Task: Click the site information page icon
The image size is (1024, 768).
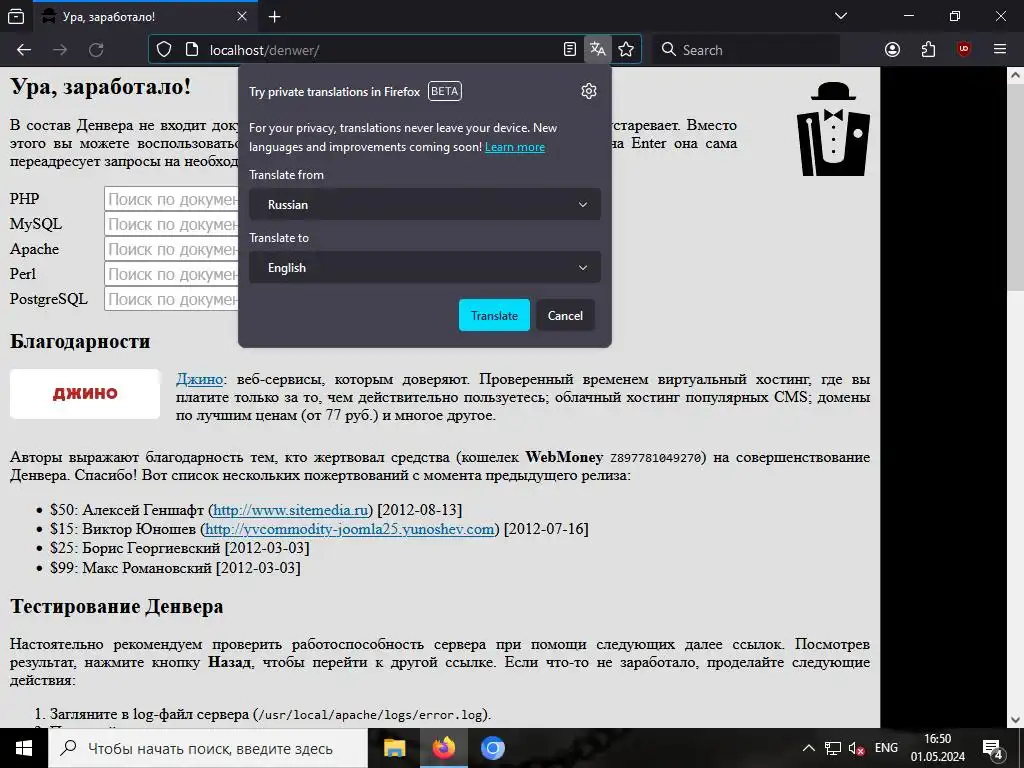Action: point(192,50)
